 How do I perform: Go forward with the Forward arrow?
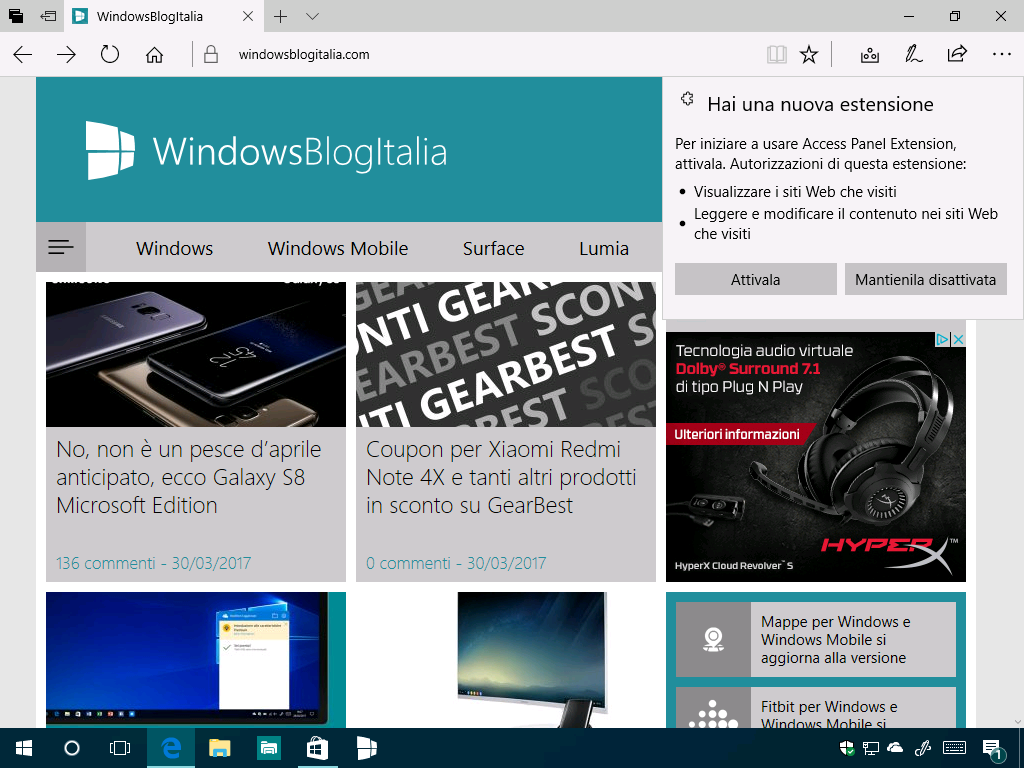click(67, 54)
